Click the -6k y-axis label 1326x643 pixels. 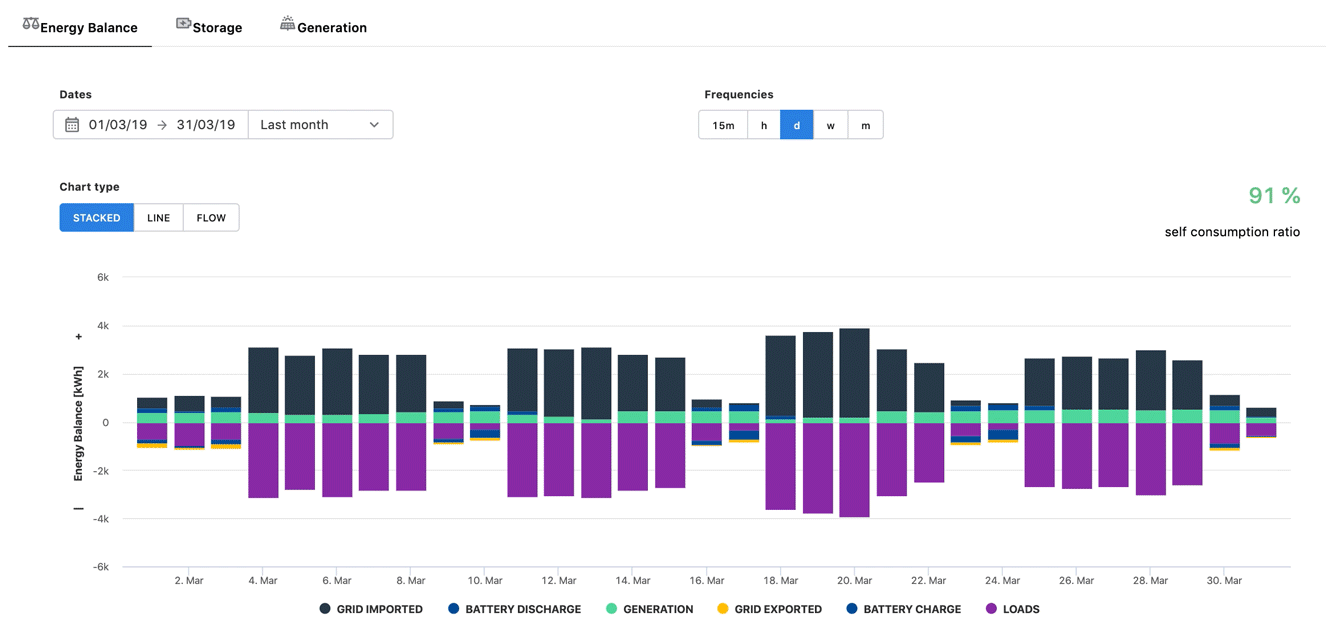(x=100, y=567)
